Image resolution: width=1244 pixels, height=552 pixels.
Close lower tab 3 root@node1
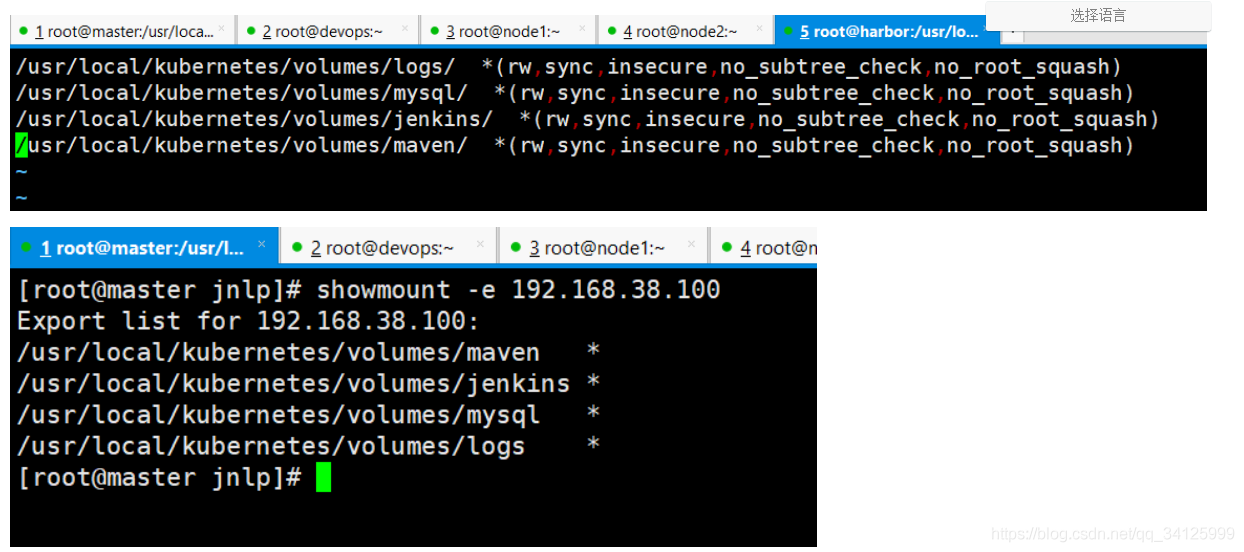[x=690, y=244]
